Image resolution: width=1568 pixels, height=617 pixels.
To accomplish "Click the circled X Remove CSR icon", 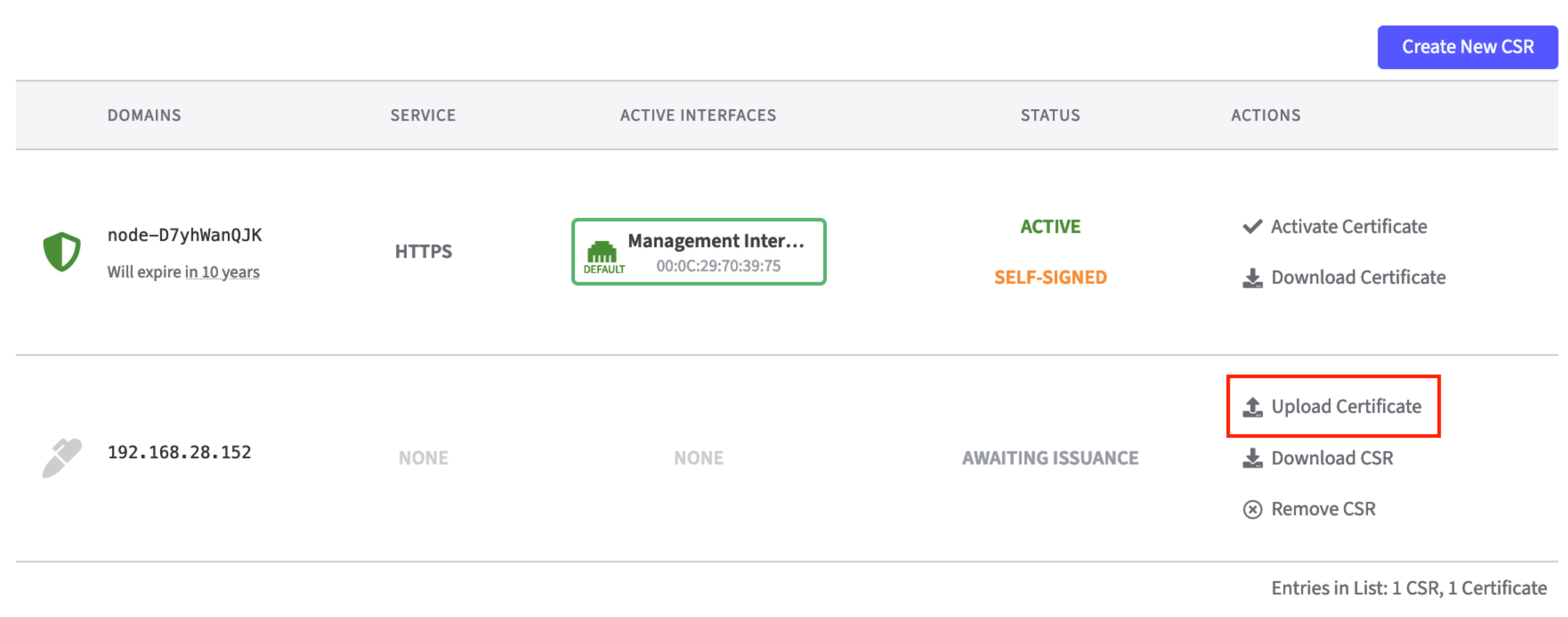I will coord(1252,509).
